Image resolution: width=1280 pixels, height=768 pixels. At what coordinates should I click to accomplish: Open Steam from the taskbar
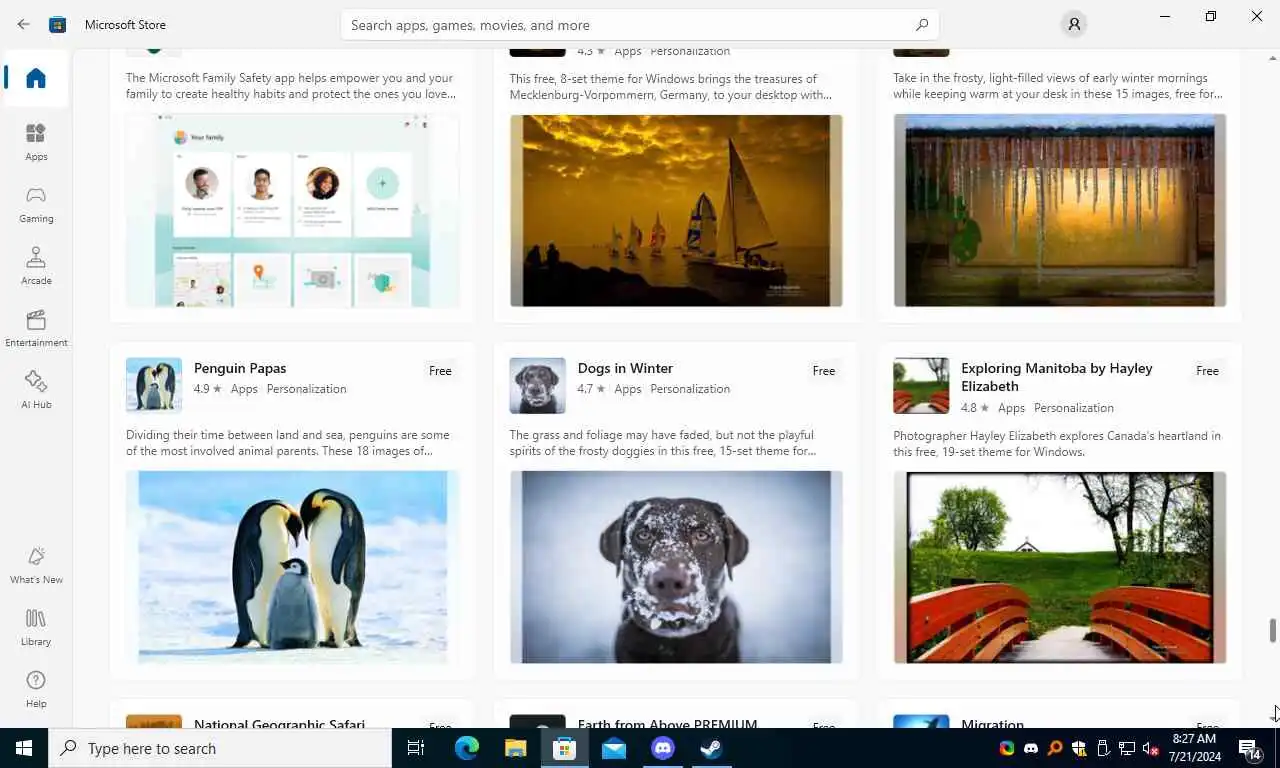pos(712,748)
